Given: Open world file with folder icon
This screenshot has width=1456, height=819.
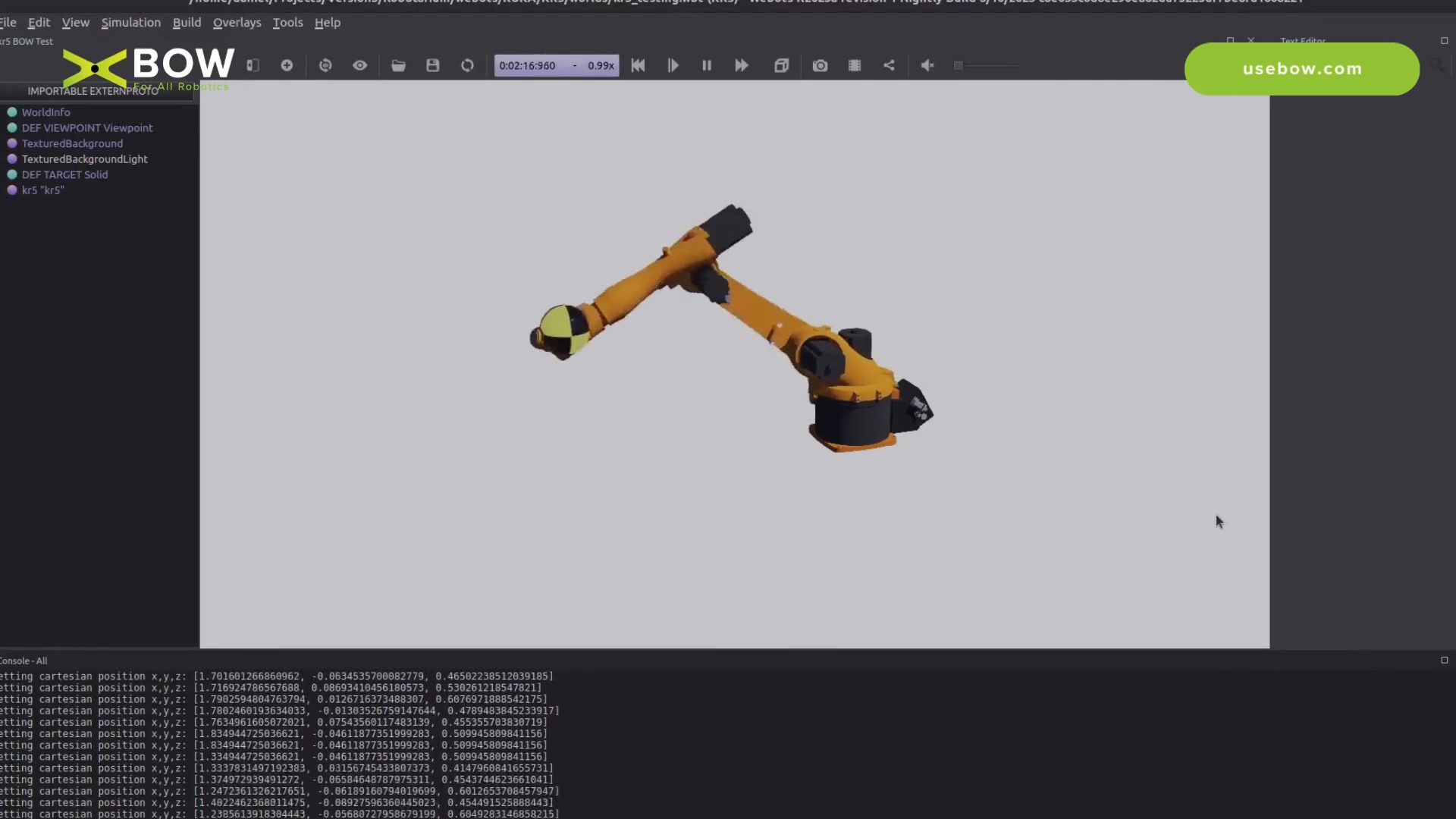Looking at the screenshot, I should (x=398, y=66).
